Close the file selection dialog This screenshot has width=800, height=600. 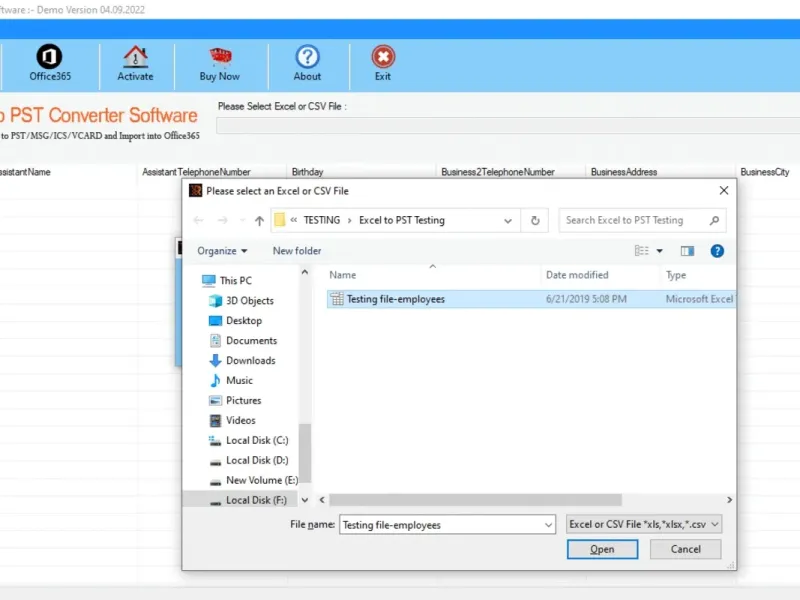(723, 191)
